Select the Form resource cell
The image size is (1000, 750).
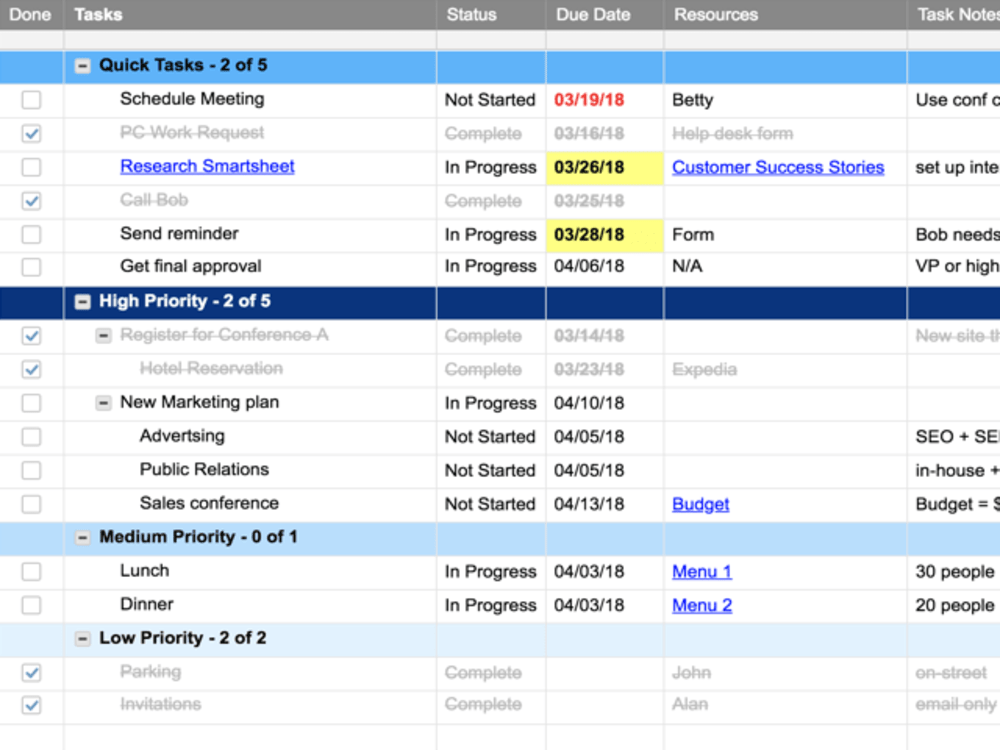tap(785, 235)
